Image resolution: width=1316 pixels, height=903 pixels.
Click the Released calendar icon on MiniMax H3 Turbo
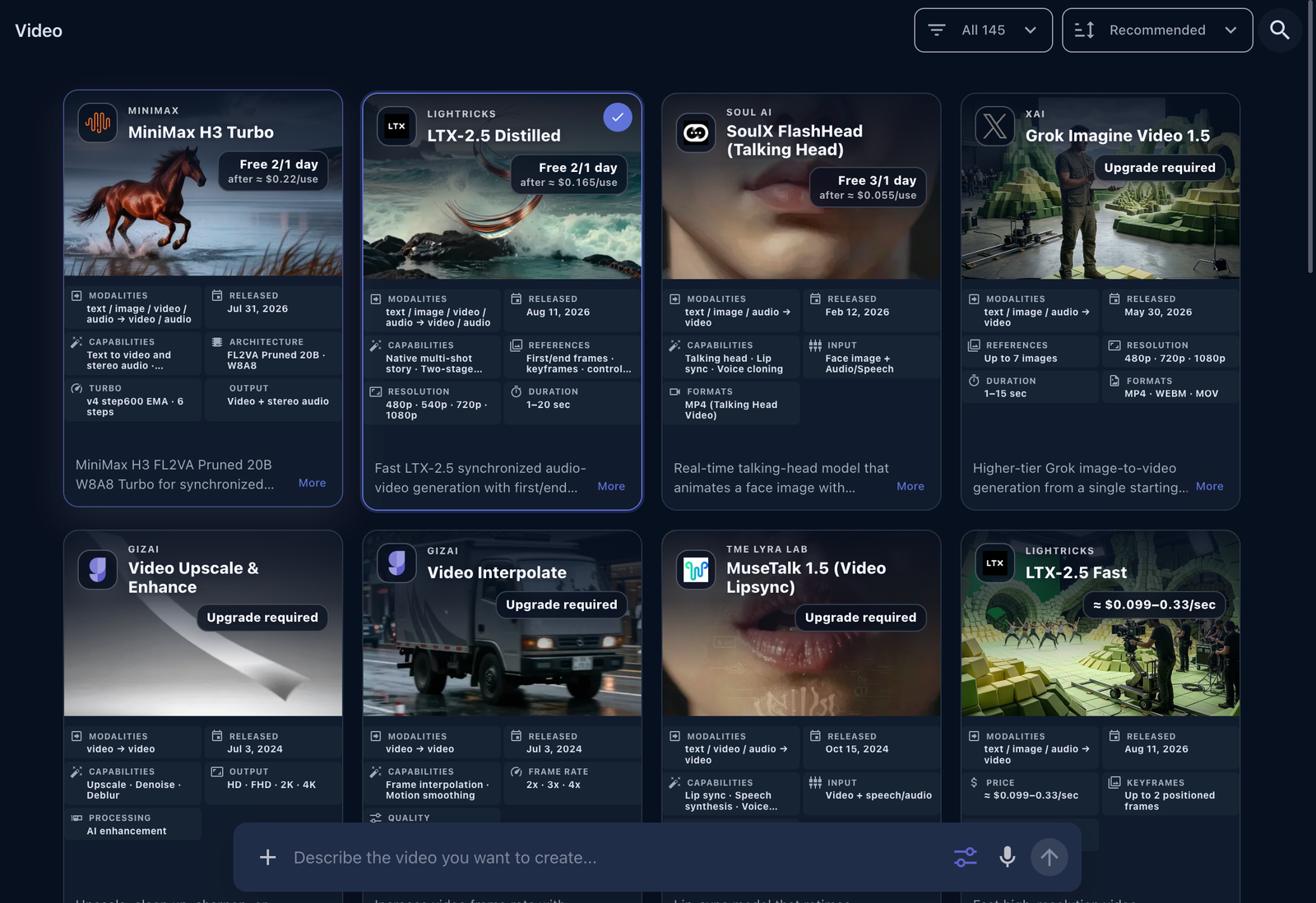pyautogui.click(x=217, y=295)
